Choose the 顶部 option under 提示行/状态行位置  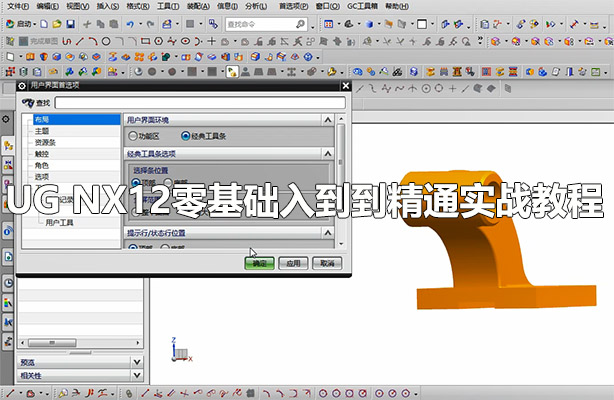tap(132, 248)
